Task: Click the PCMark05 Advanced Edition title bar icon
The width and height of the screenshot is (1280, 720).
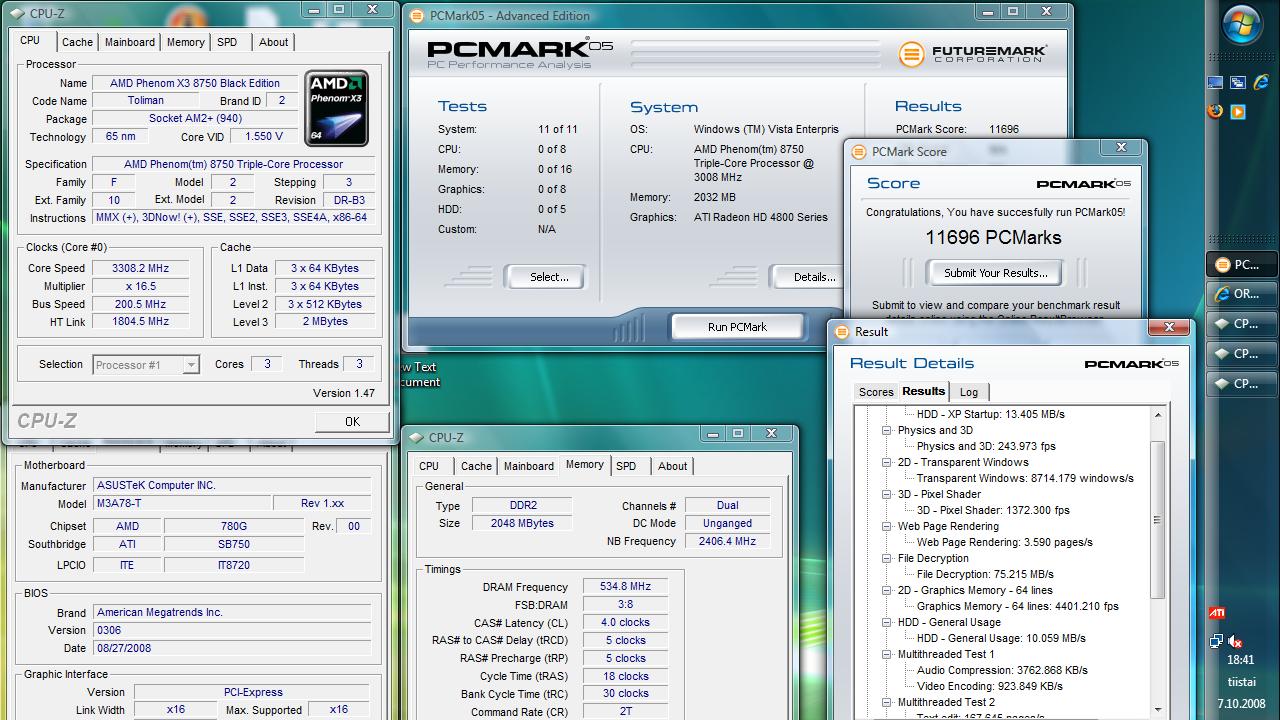Action: tap(416, 15)
